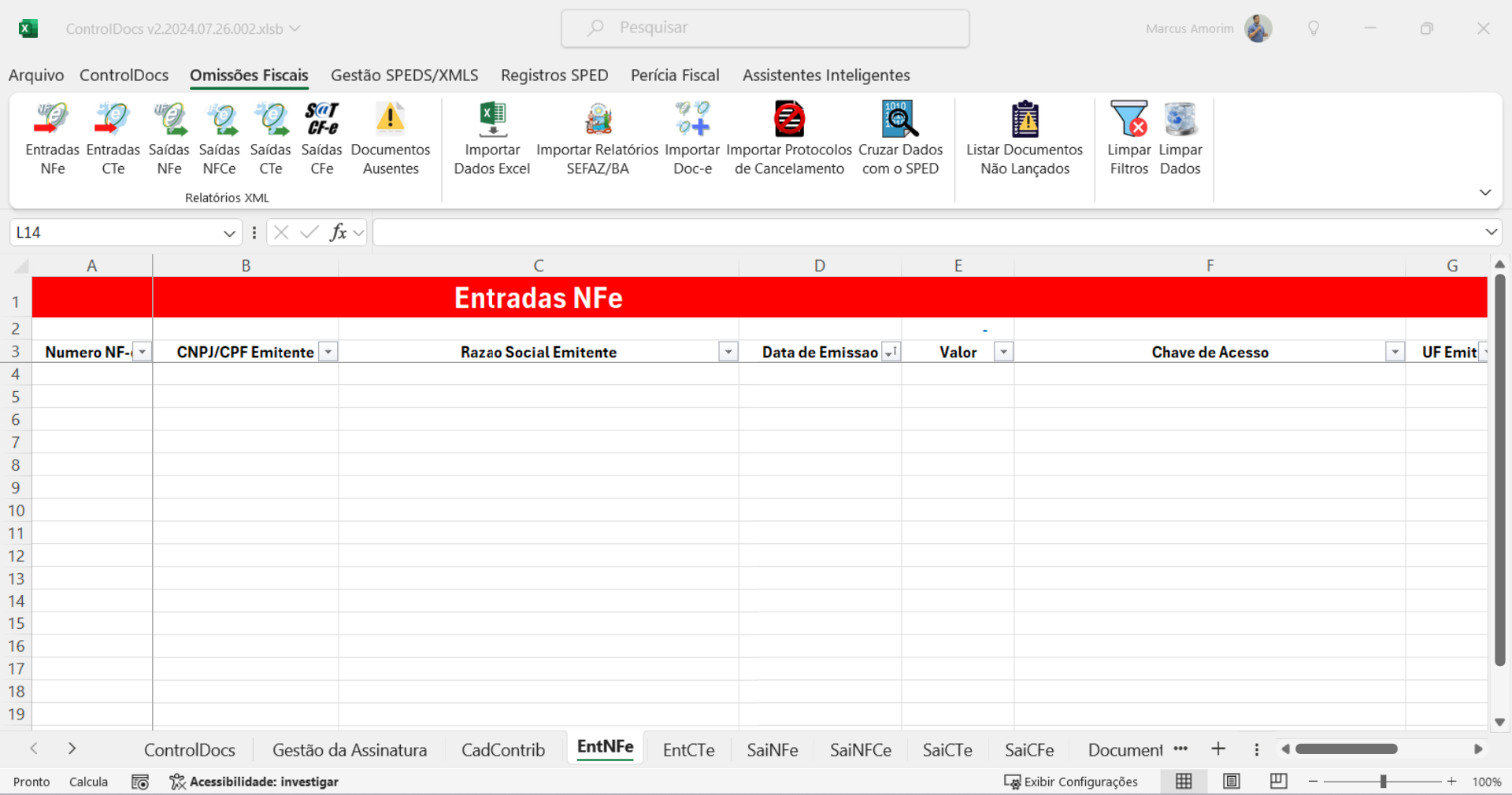Run Cruzar Dados com o SPED
This screenshot has width=1512, height=795.
tap(900, 120)
